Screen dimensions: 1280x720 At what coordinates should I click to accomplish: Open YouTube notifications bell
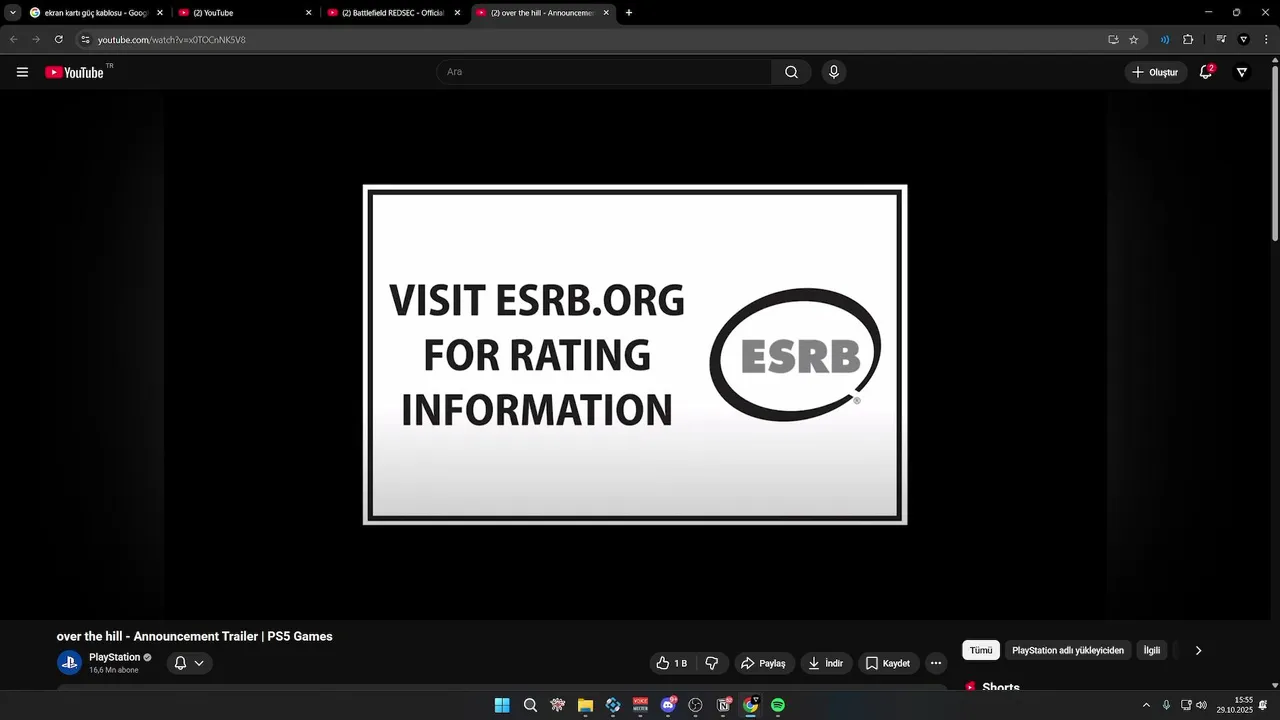(x=1206, y=72)
